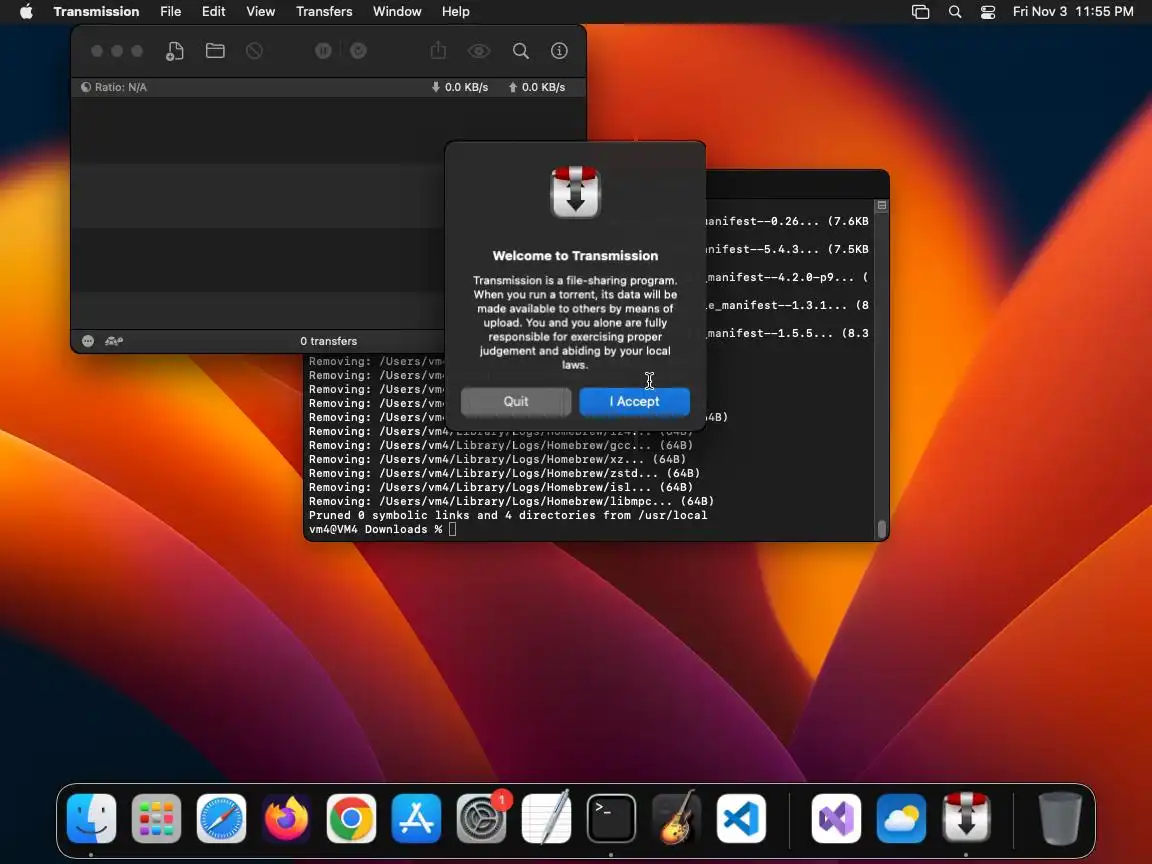The height and width of the screenshot is (864, 1152).
Task: Click the 0 transfers status text
Action: (328, 341)
